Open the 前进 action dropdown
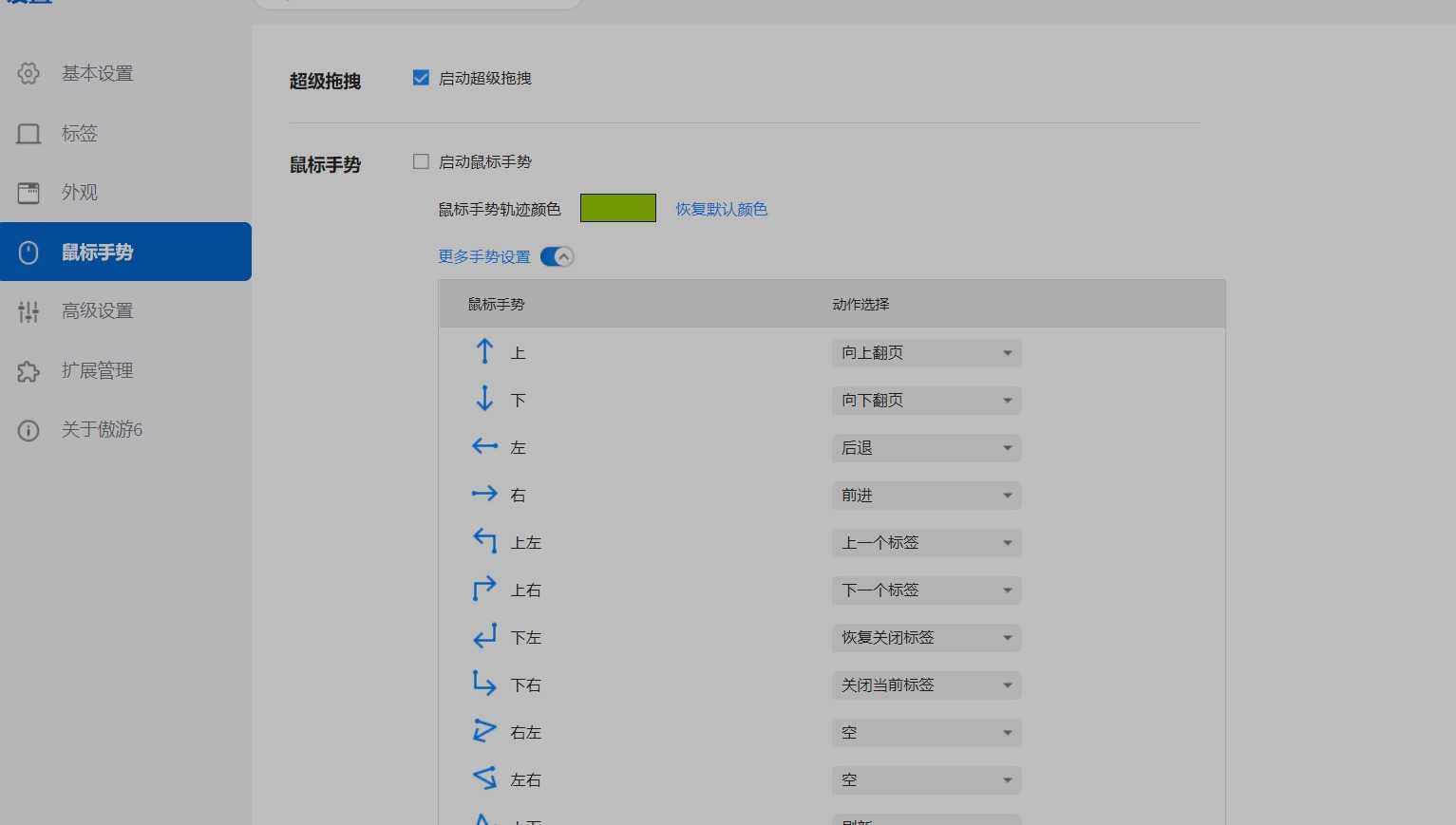Viewport: 1456px width, 825px height. (926, 496)
